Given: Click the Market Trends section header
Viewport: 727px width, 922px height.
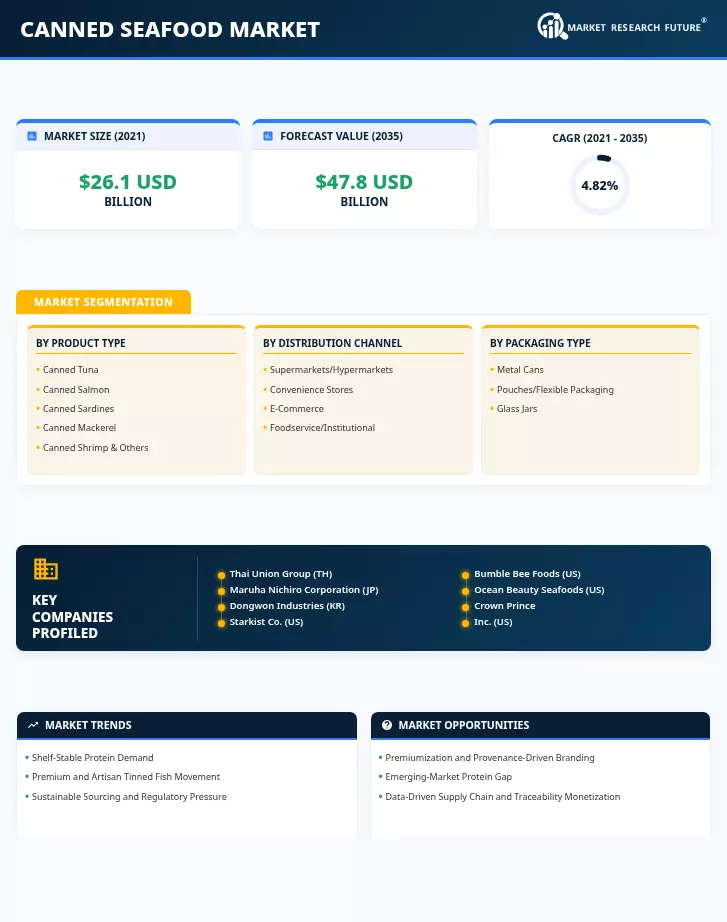Looking at the screenshot, I should click(187, 726).
